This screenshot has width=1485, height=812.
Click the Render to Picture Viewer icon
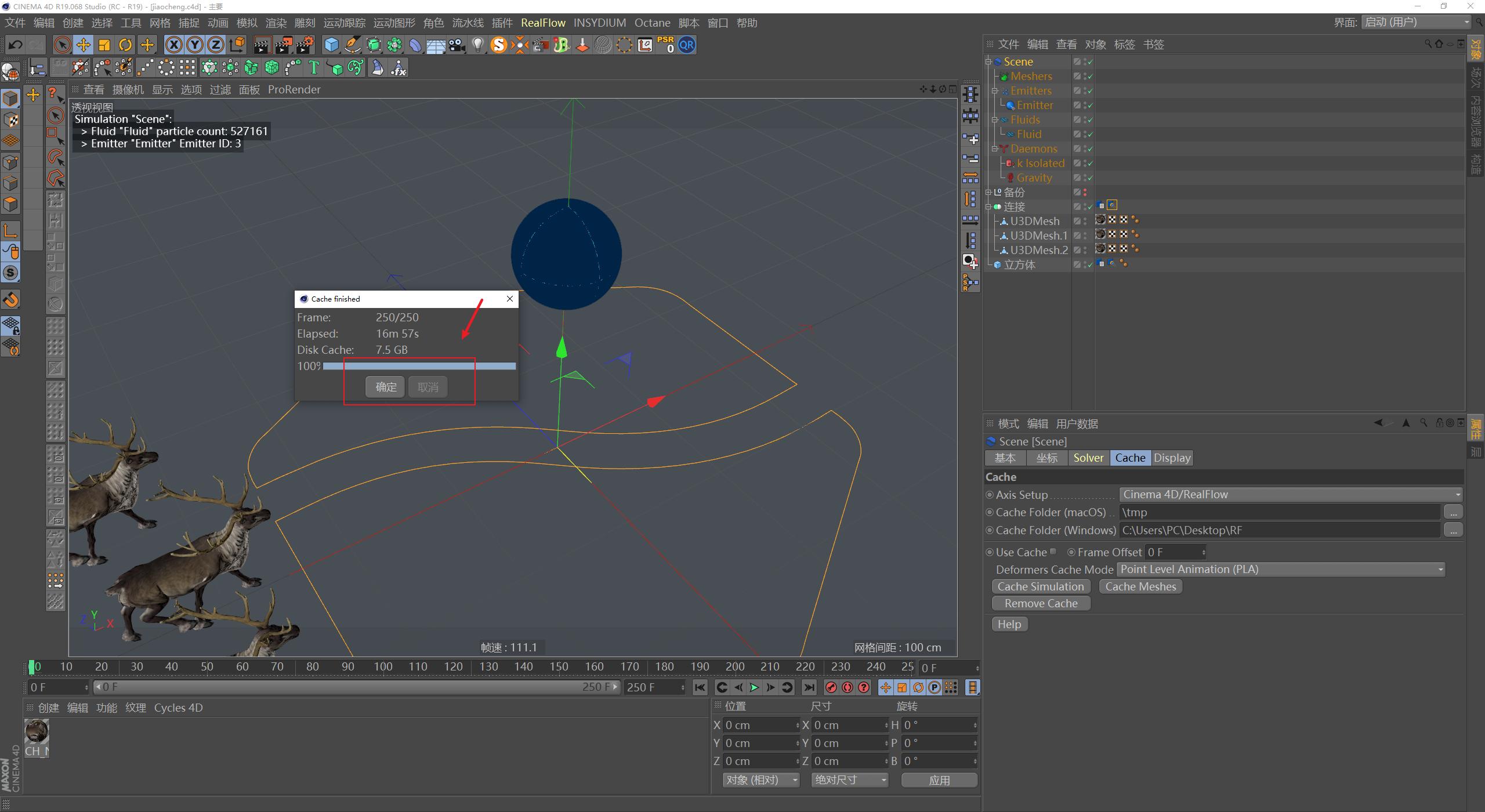pyautogui.click(x=284, y=45)
